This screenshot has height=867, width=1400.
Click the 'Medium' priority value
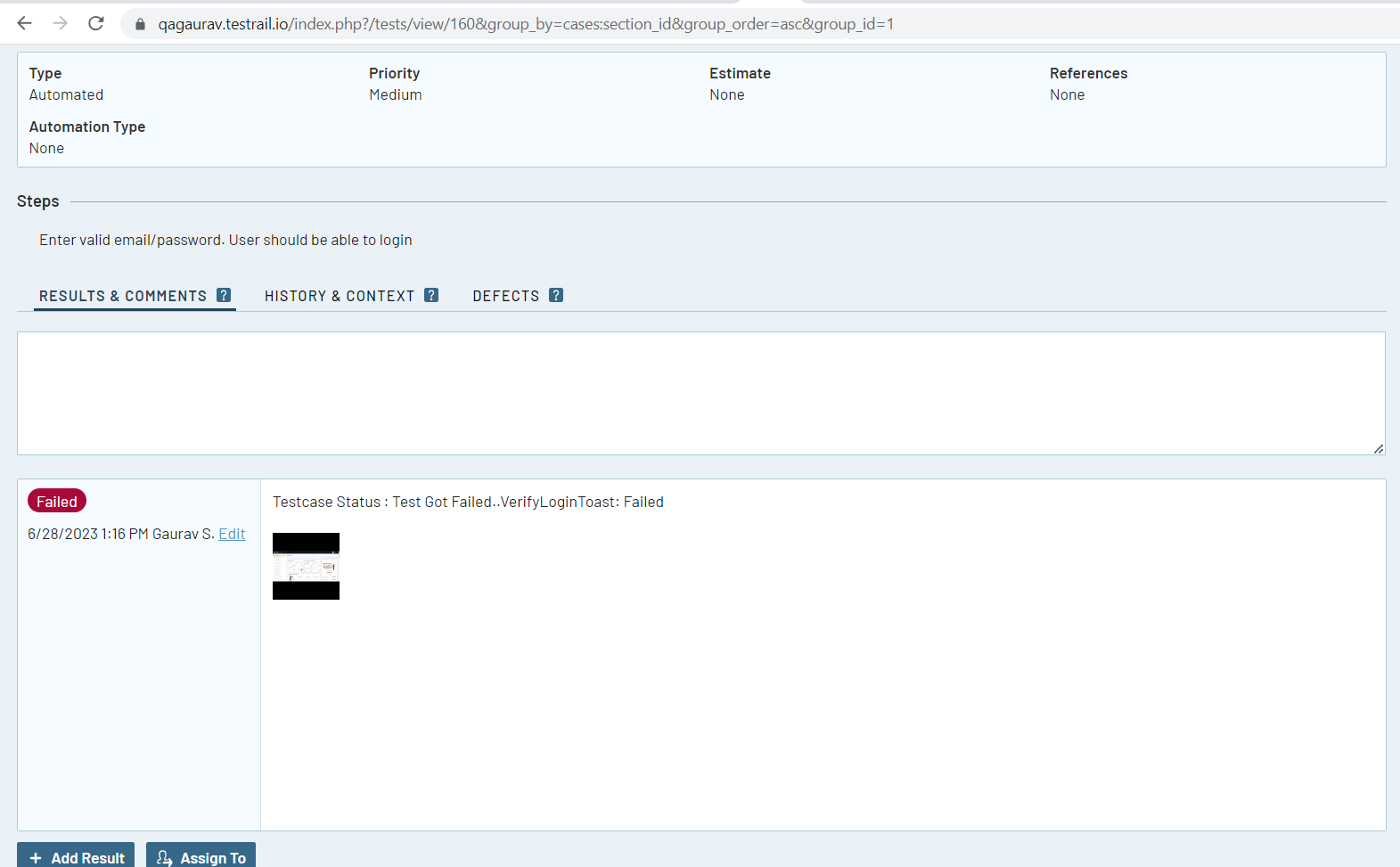point(396,94)
